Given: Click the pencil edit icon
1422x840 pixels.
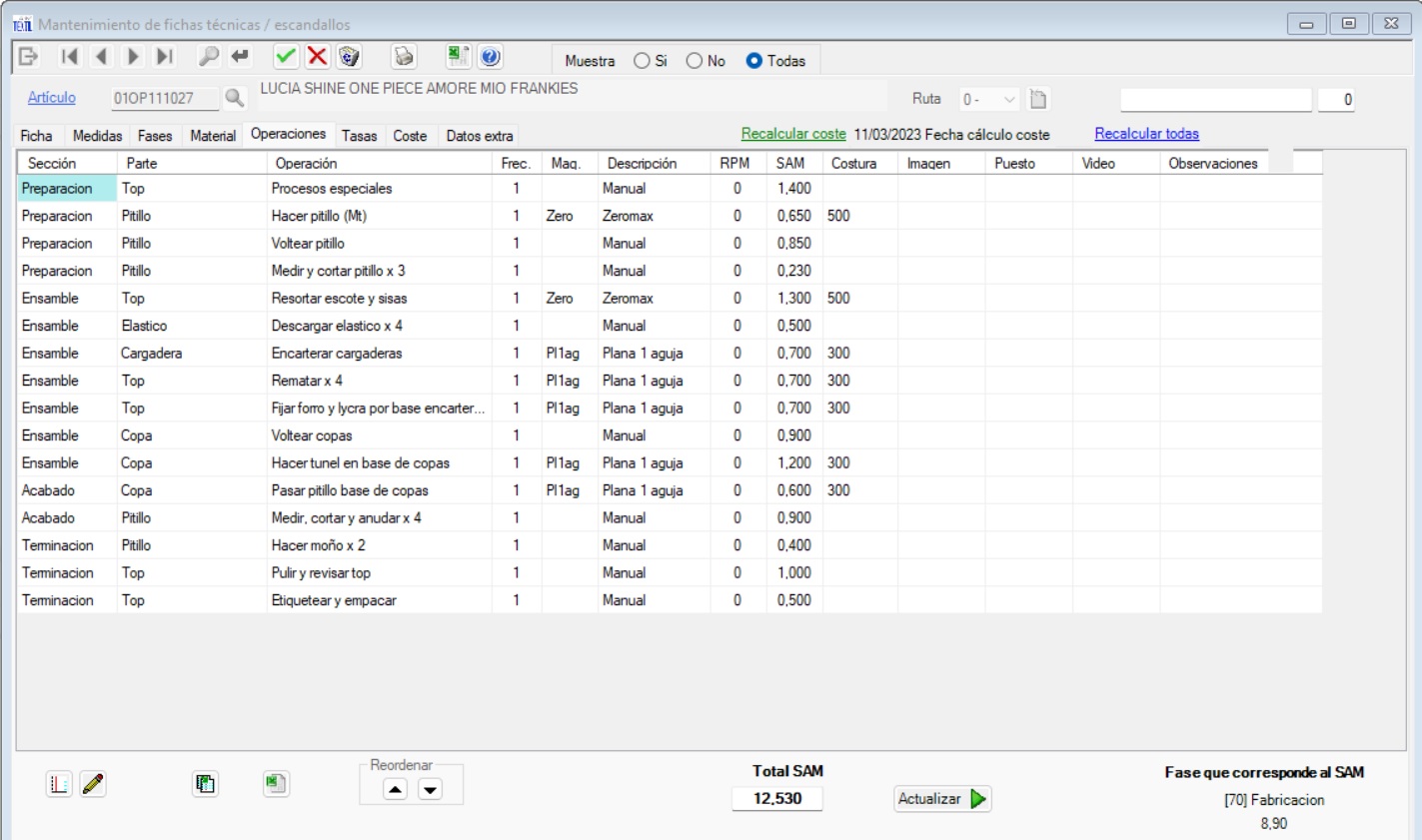Looking at the screenshot, I should (x=93, y=785).
